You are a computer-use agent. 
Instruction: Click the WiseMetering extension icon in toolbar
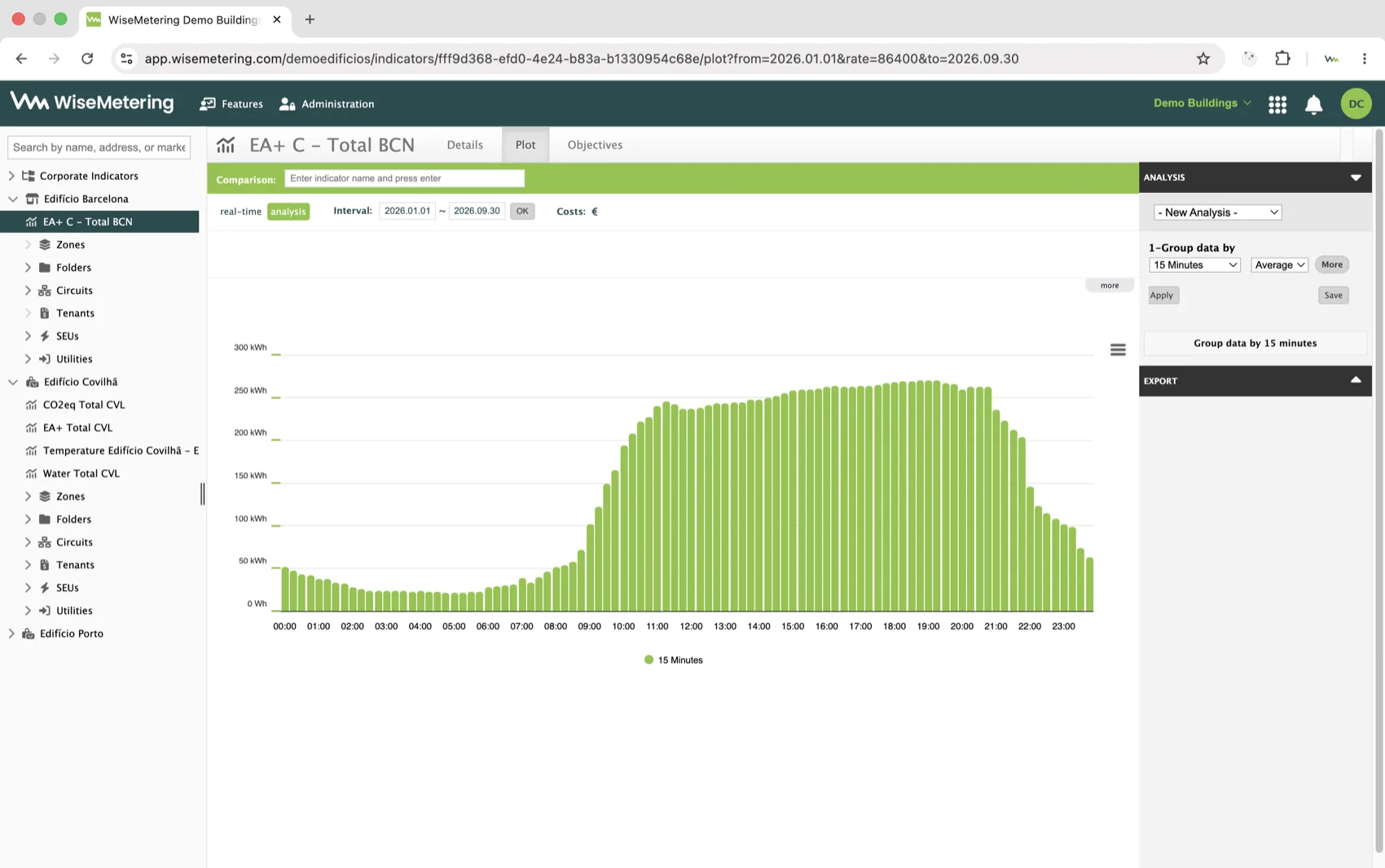tap(1331, 59)
